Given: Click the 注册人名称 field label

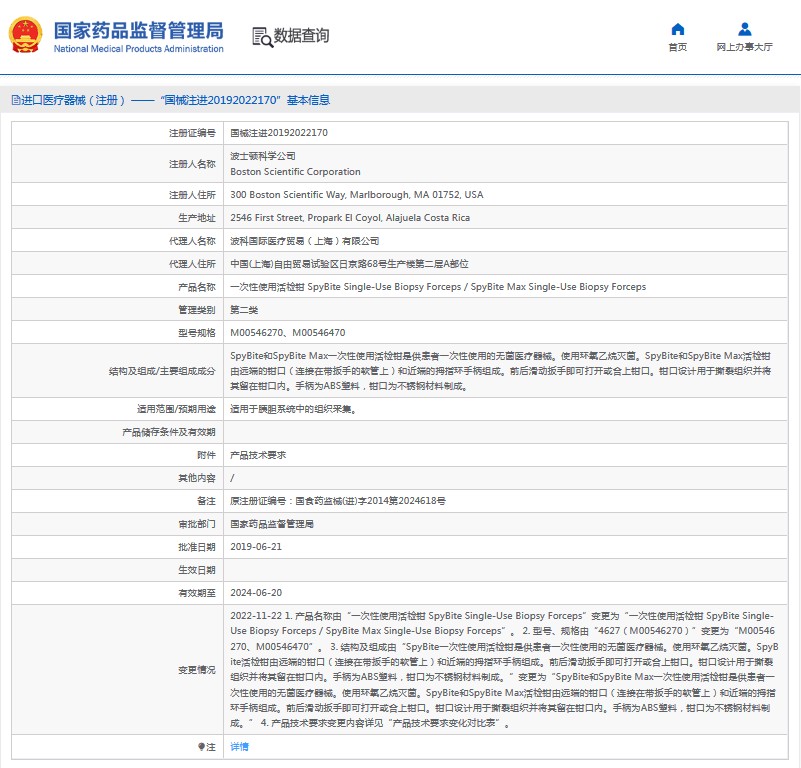Looking at the screenshot, I should pyautogui.click(x=192, y=164).
